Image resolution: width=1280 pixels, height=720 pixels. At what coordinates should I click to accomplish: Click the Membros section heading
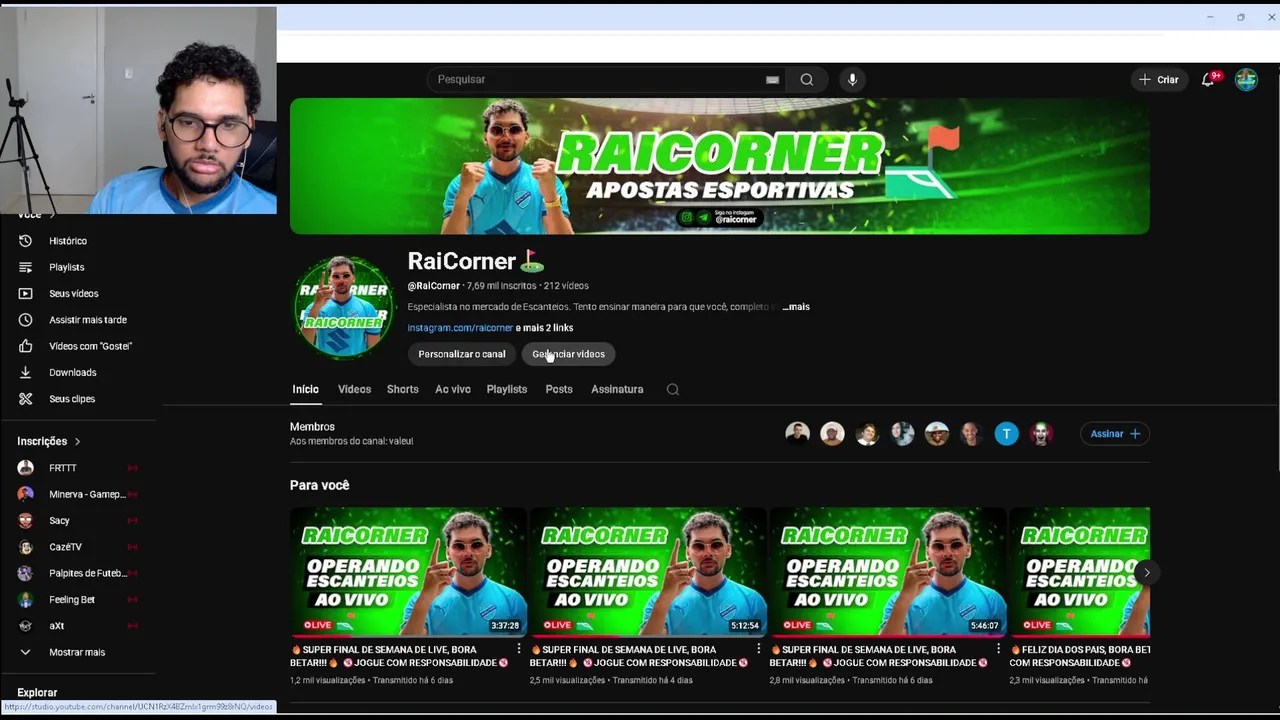(312, 427)
